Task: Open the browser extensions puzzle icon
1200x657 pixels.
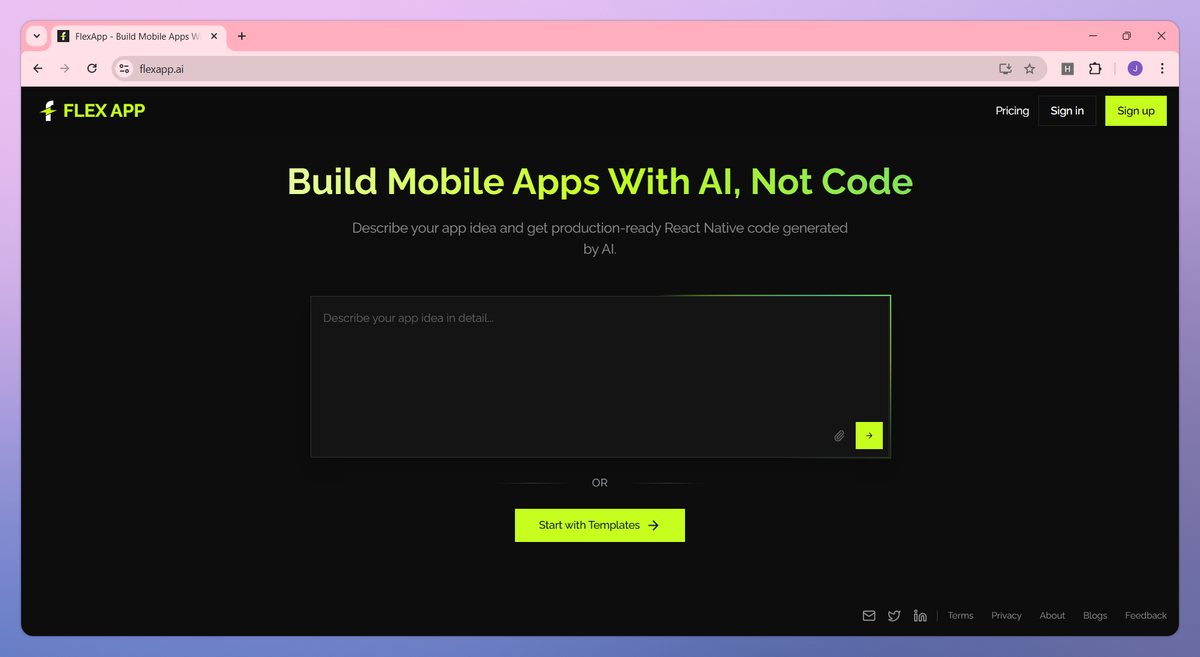Action: click(x=1095, y=68)
